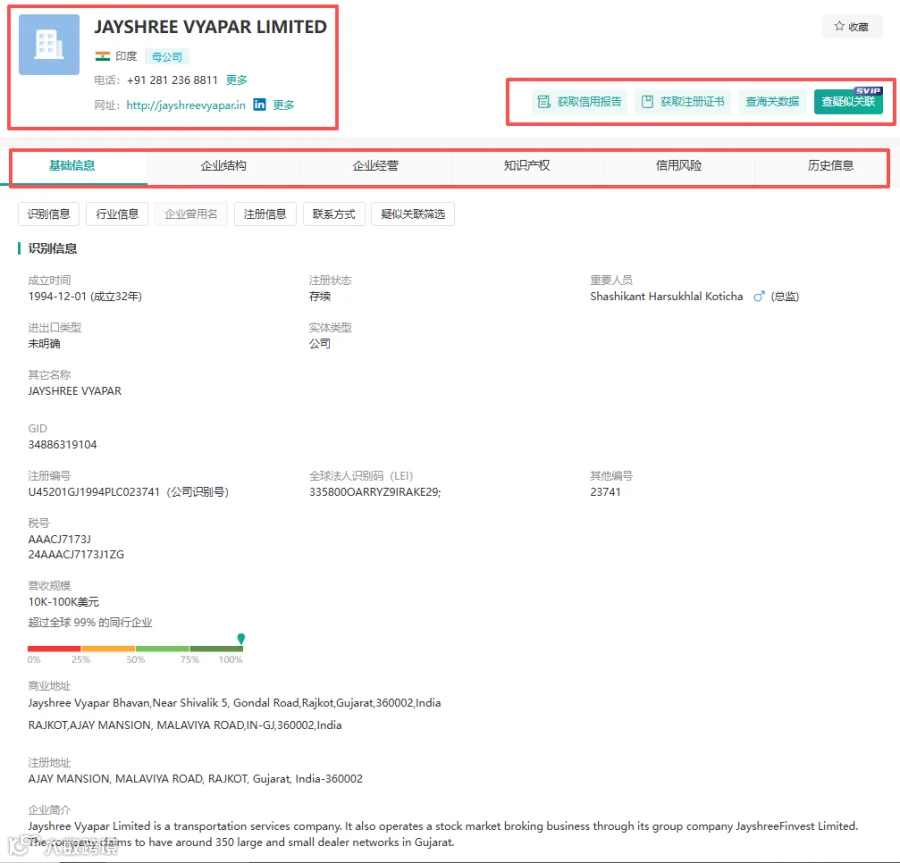Click the revenue scale 10K-100K美元
900x863 pixels.
64,602
